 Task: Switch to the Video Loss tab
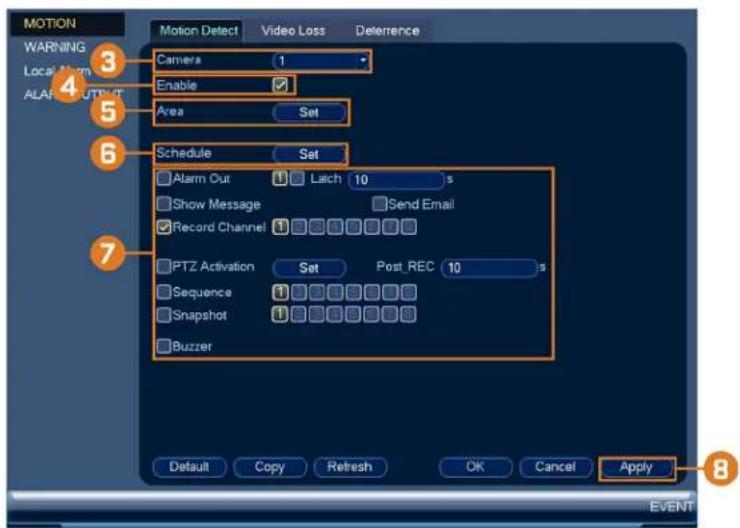[x=293, y=31]
